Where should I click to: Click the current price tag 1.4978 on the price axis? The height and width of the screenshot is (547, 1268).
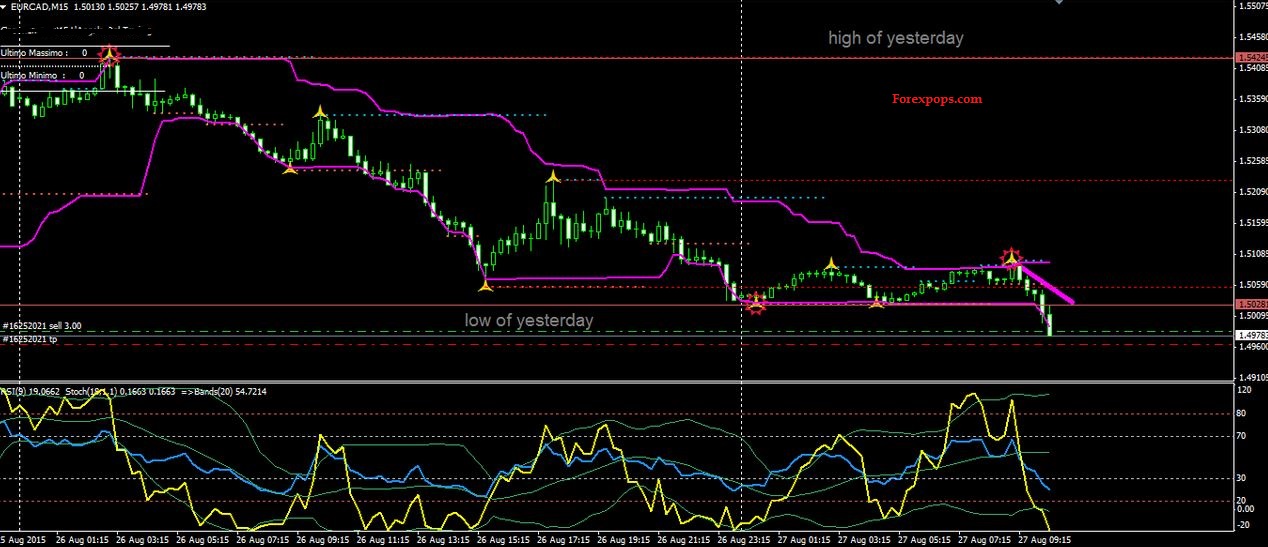click(1251, 335)
